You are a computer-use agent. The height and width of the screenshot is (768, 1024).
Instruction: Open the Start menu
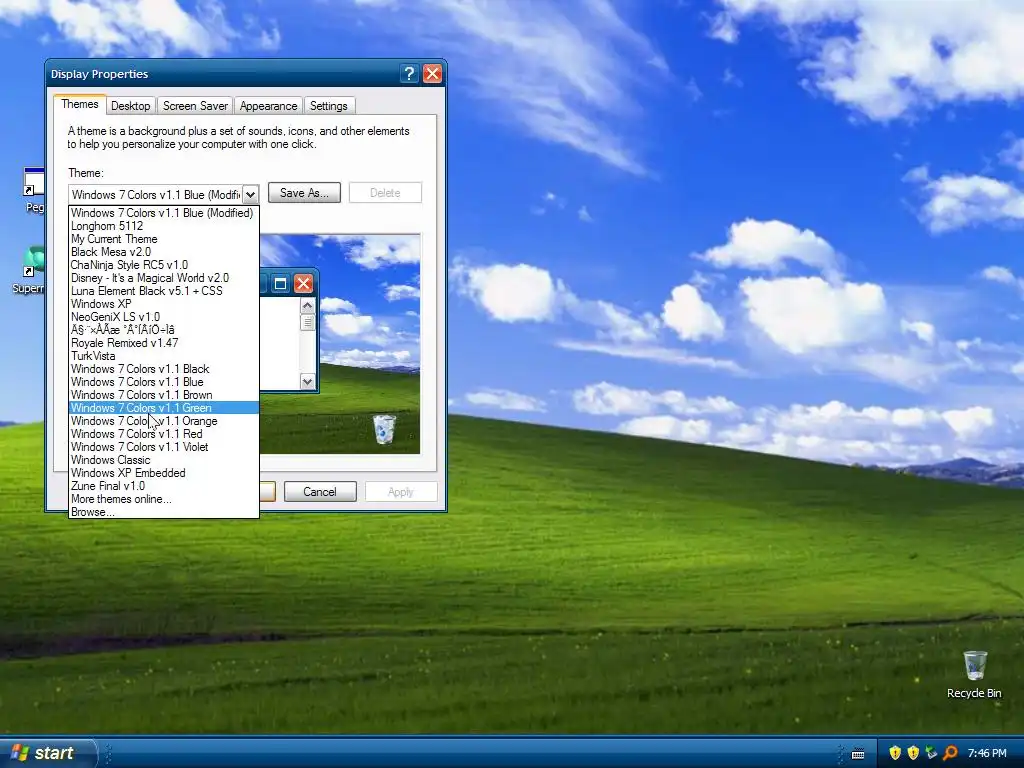click(46, 753)
